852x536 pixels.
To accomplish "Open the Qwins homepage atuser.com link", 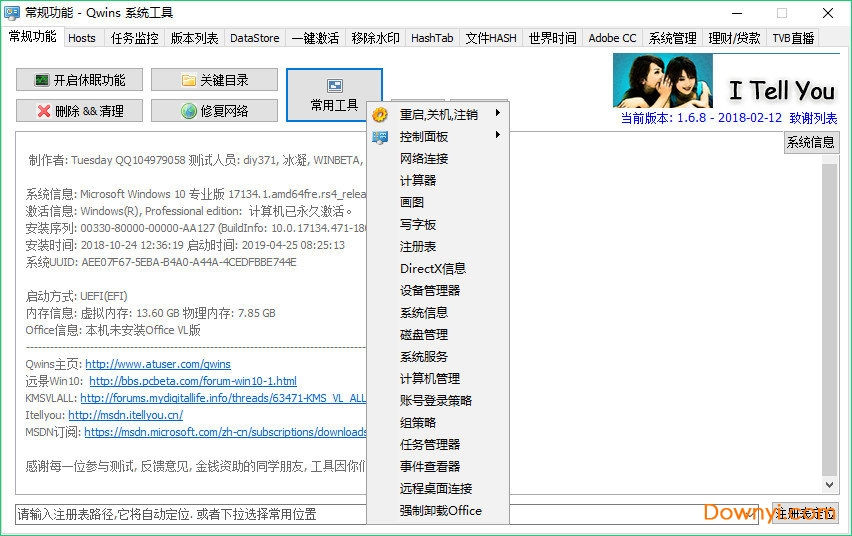I will (x=158, y=364).
